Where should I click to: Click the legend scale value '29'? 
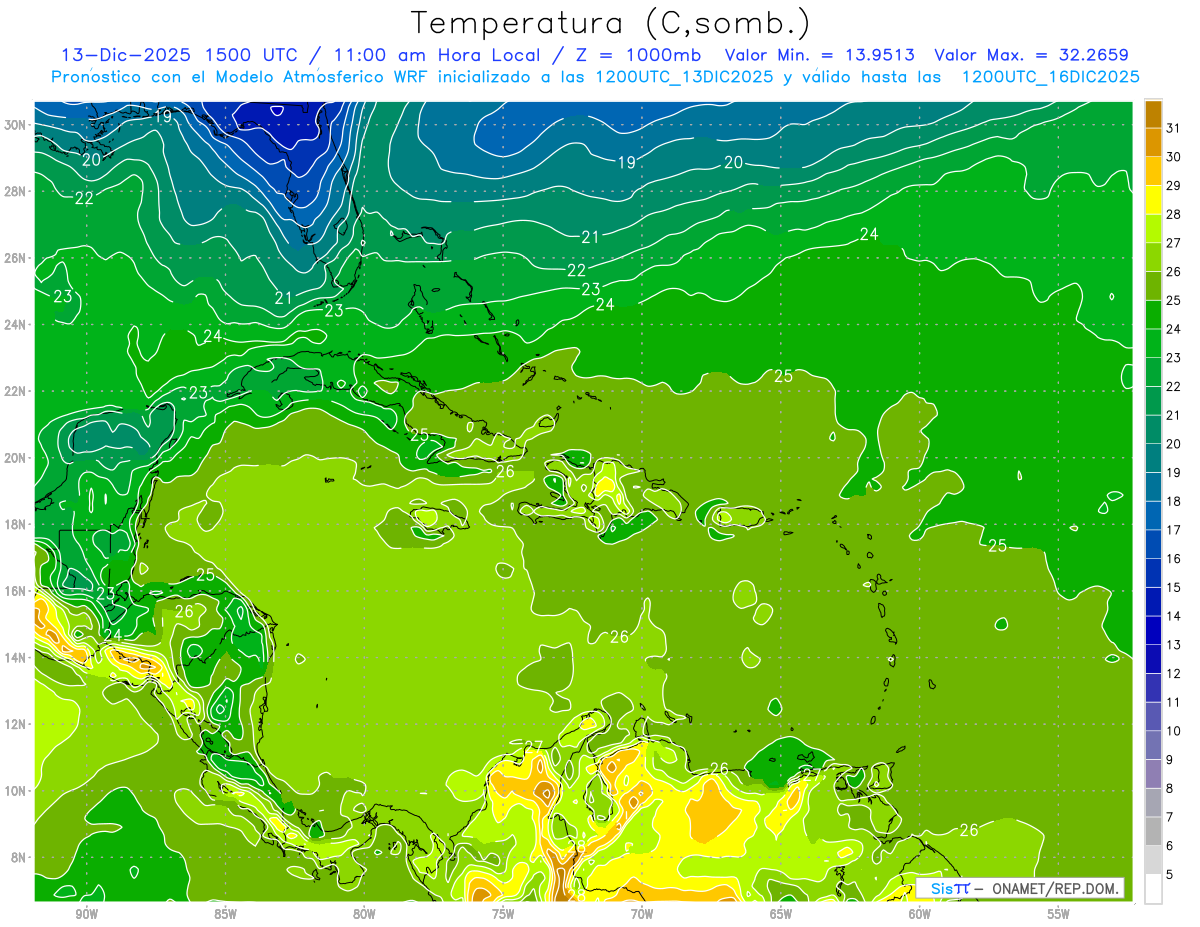click(1173, 186)
